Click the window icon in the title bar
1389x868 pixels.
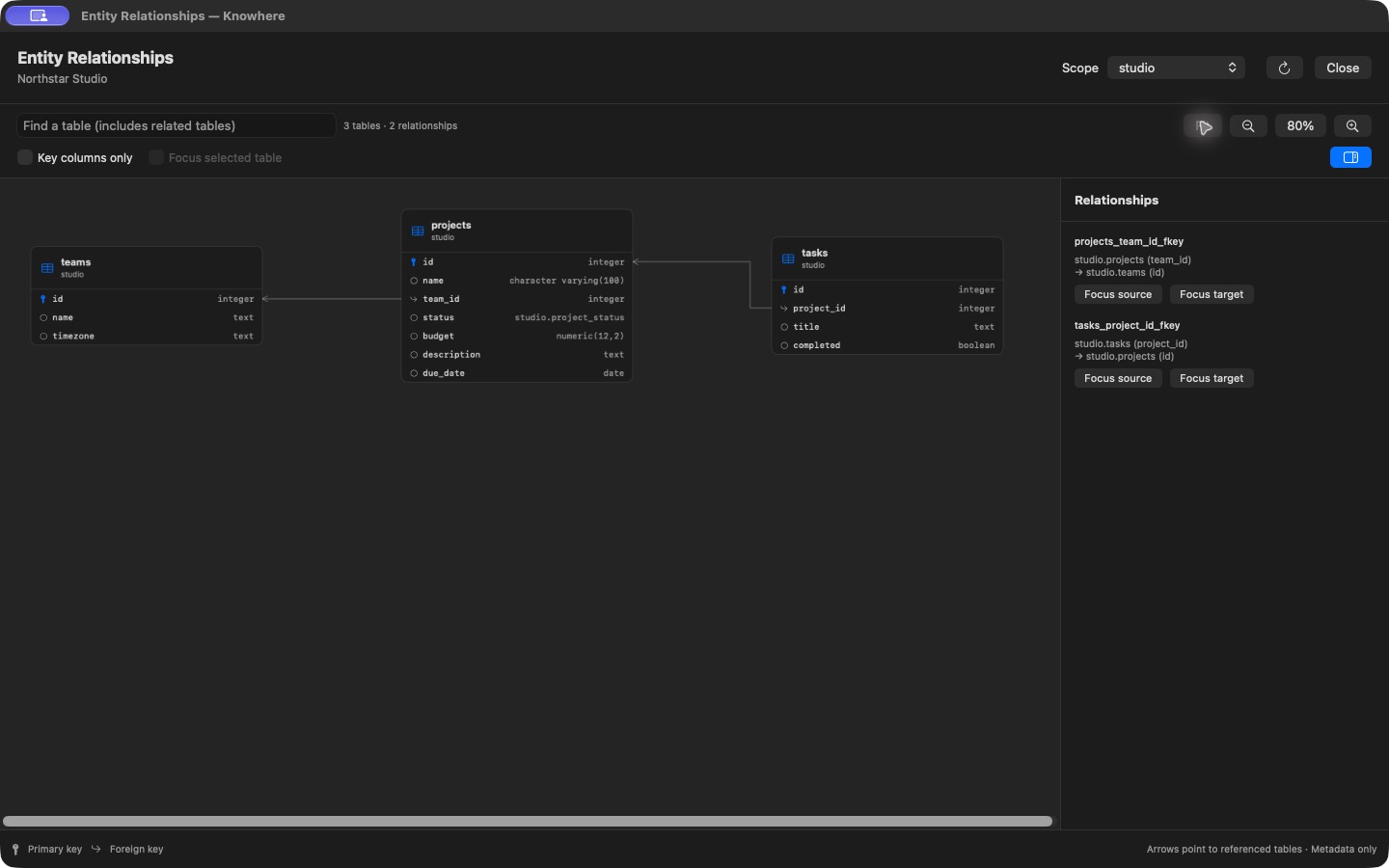[x=38, y=15]
